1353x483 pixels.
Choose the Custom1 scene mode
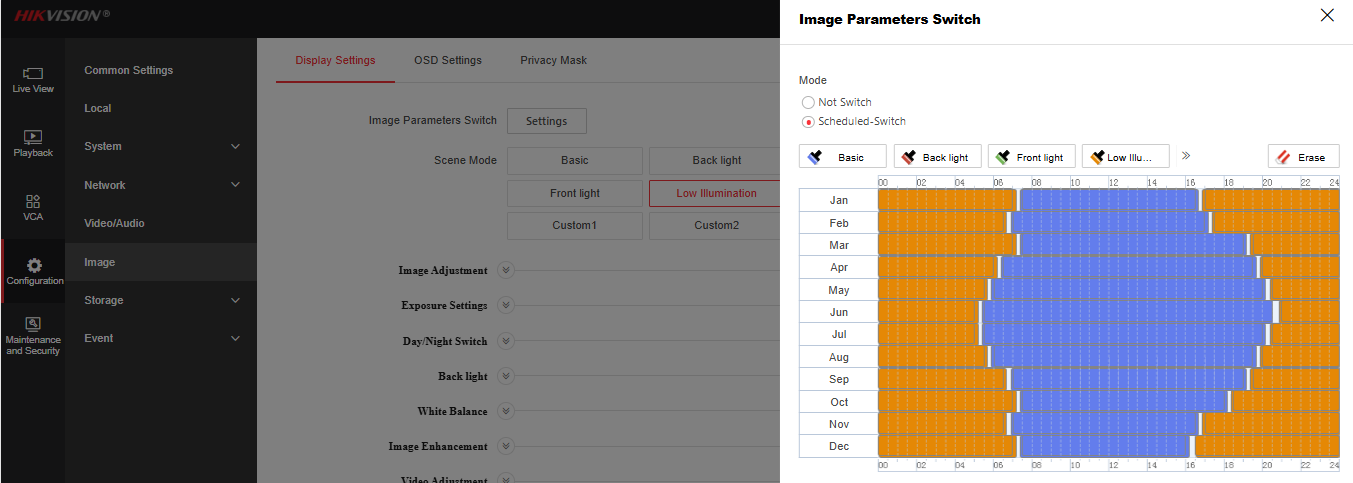[x=574, y=225]
